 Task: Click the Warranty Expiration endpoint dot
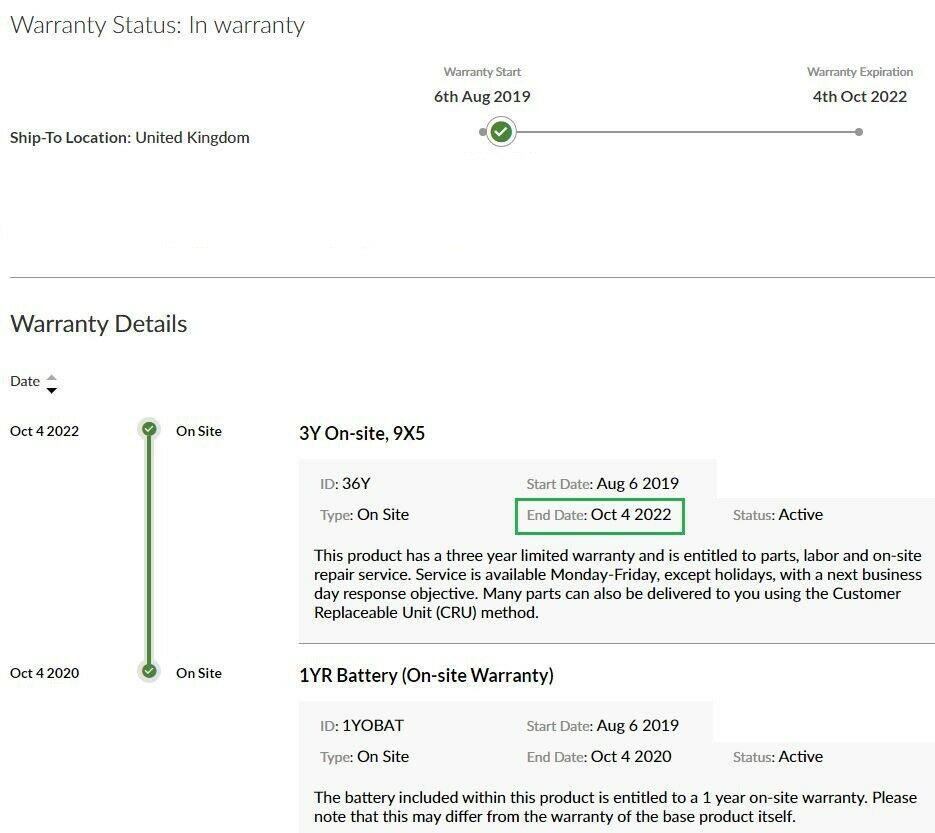pos(858,132)
